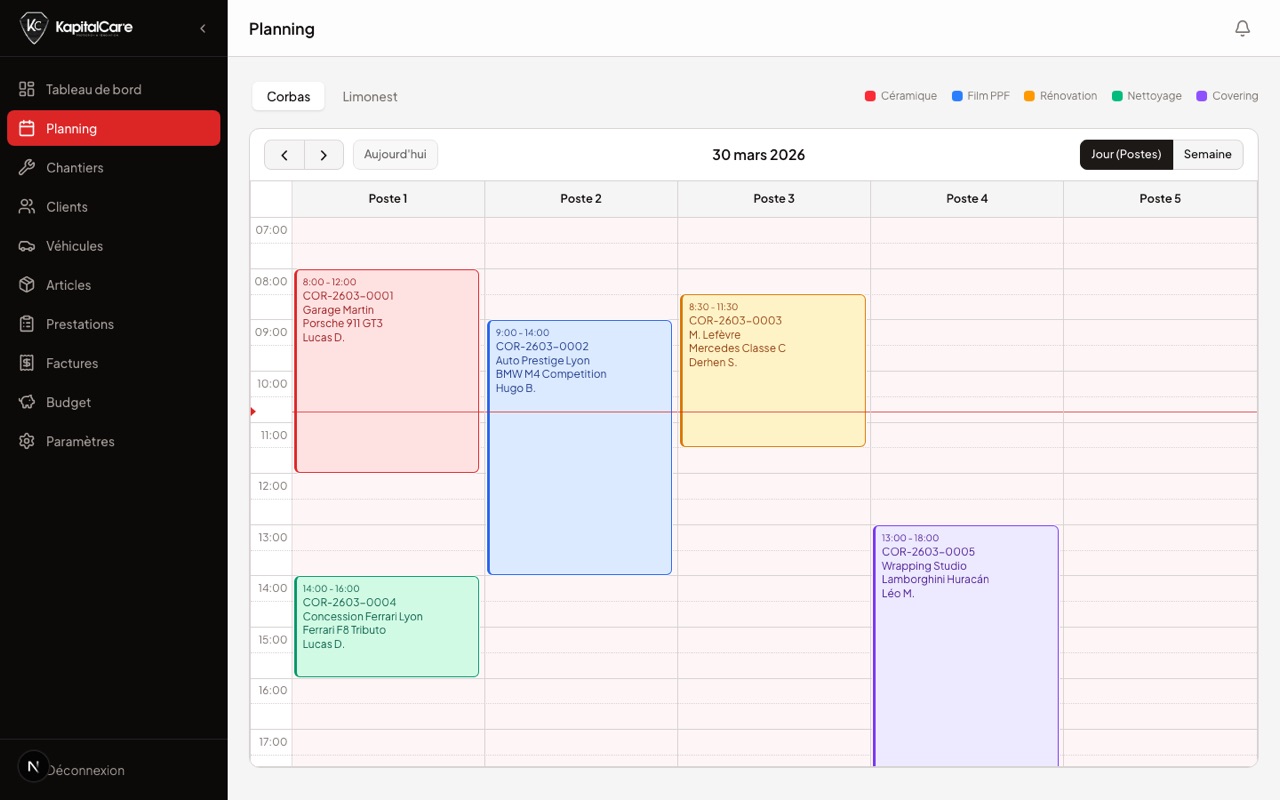Click the red Céramique legend swatch
Image resolution: width=1280 pixels, height=800 pixels.
tap(870, 96)
